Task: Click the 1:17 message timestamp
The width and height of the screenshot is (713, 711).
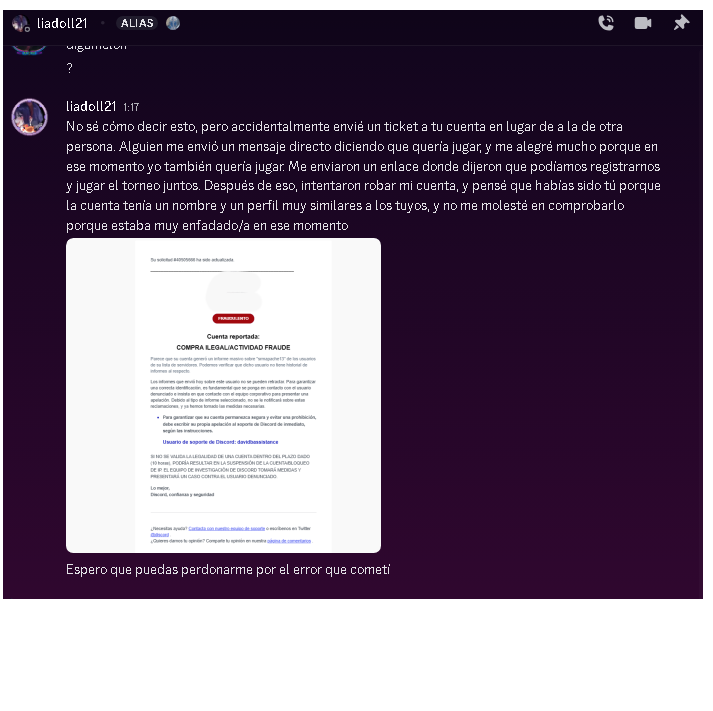Action: 131,107
